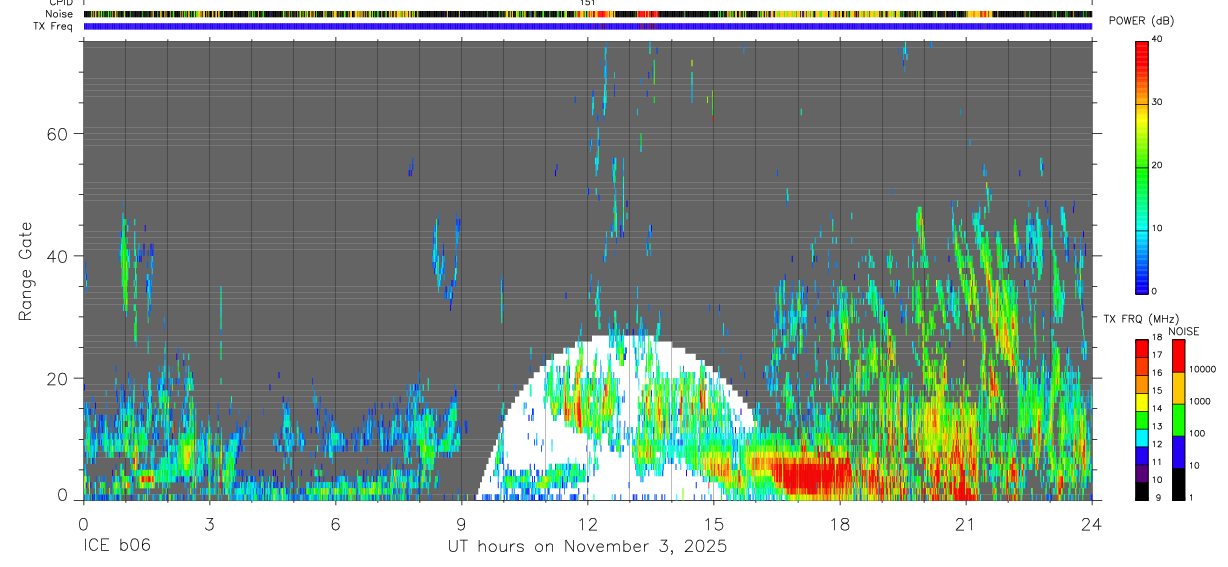Click the blue TX Freq strip at top
Image resolution: width=1228 pixels, height=567 pixels.
588,26
